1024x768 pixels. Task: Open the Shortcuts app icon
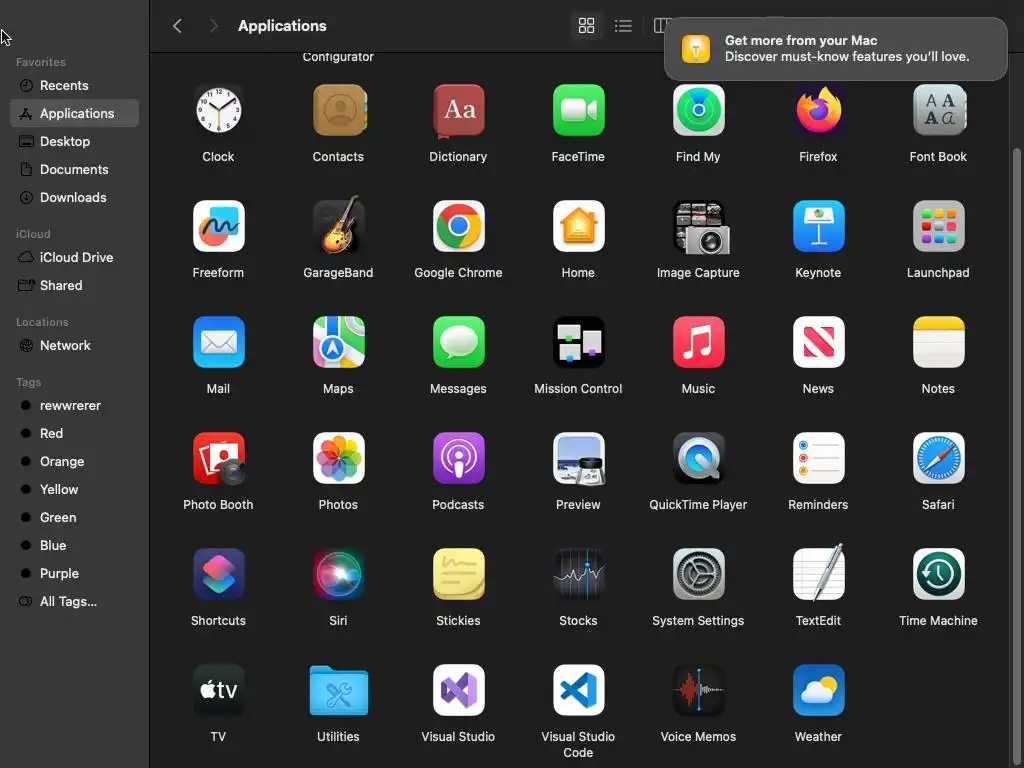pos(218,574)
